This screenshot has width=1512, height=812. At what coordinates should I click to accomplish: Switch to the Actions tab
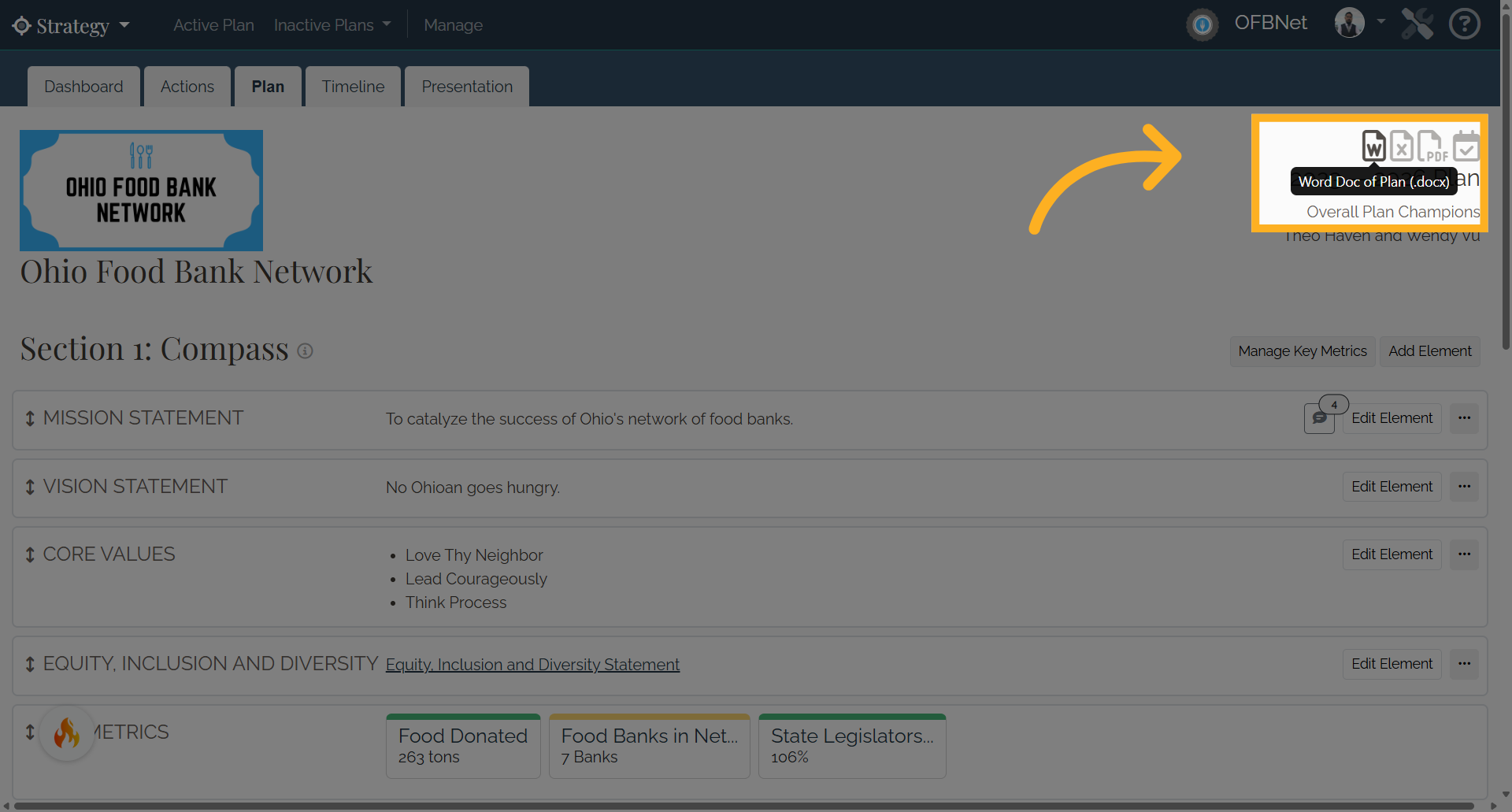pyautogui.click(x=187, y=87)
